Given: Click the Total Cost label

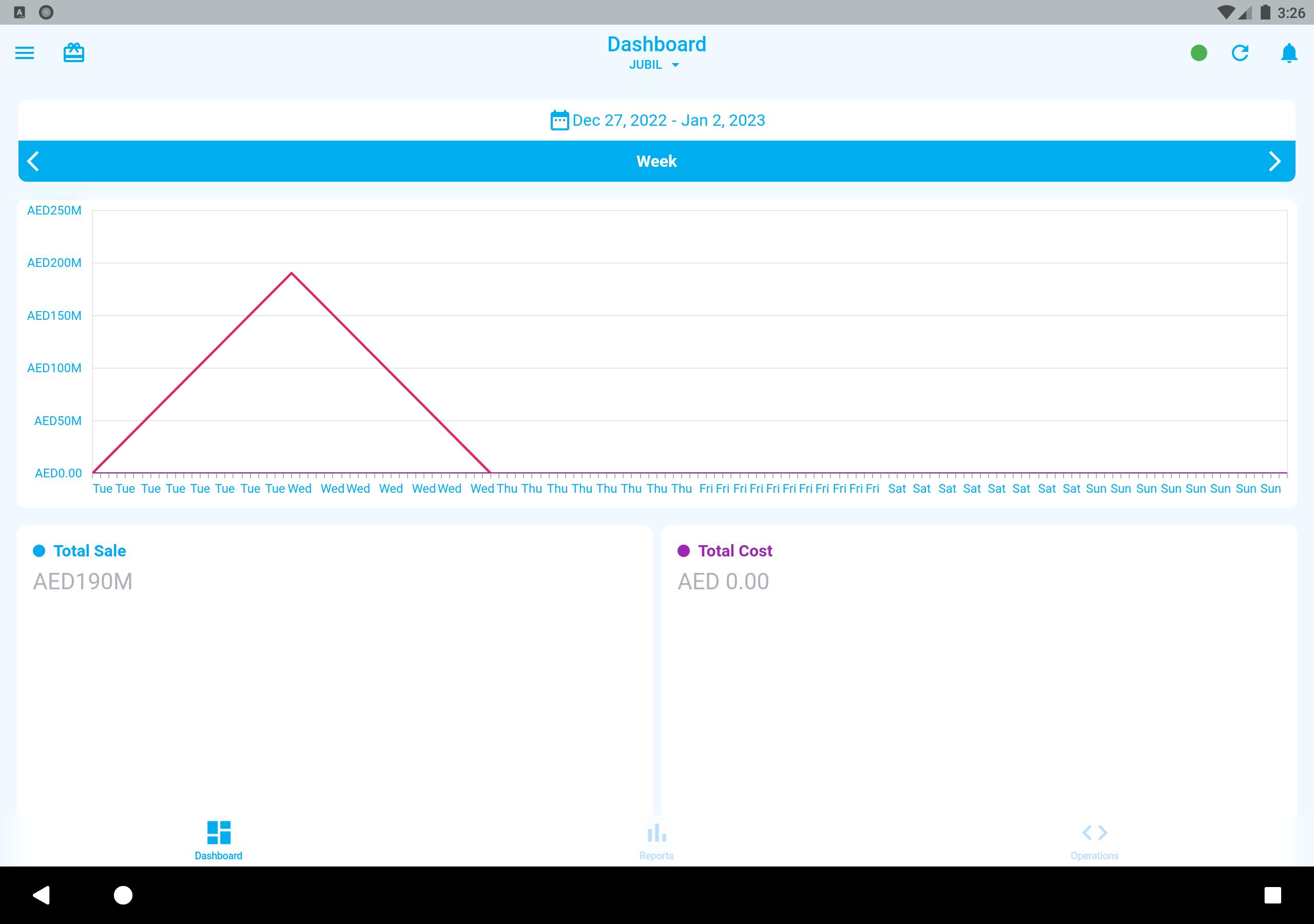Looking at the screenshot, I should (x=735, y=551).
